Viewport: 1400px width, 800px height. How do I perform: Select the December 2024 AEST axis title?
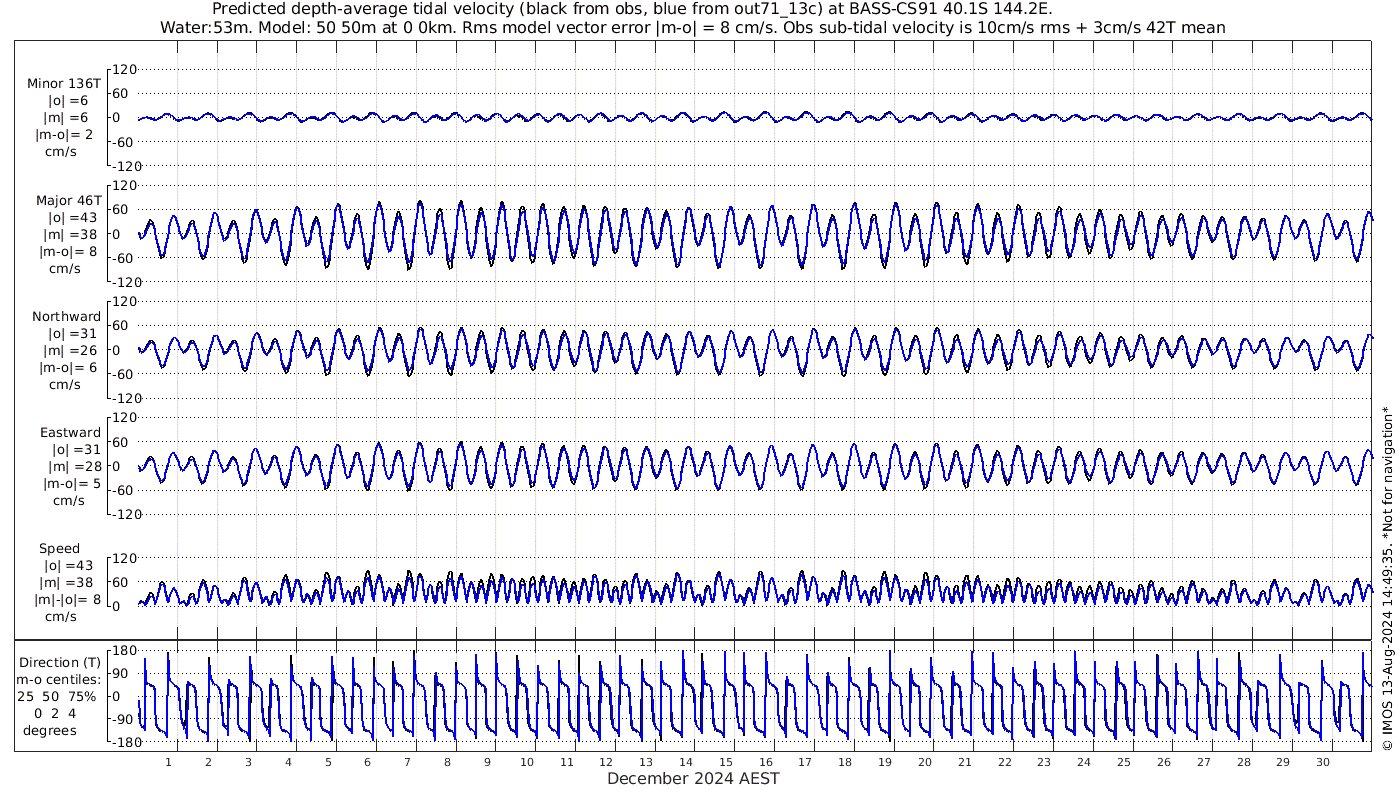693,778
